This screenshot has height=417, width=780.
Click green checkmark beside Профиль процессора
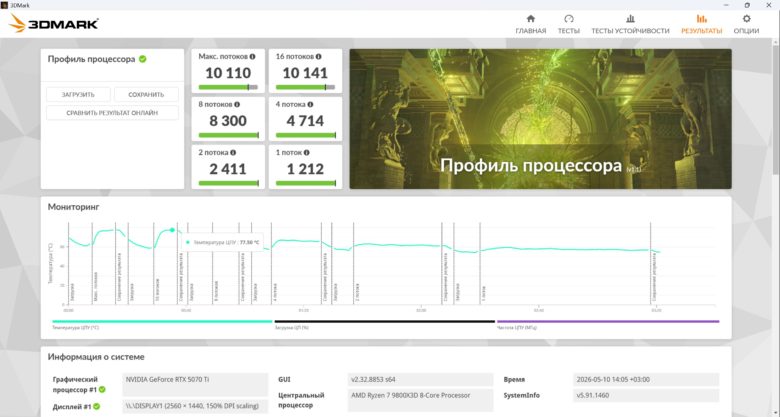click(143, 59)
